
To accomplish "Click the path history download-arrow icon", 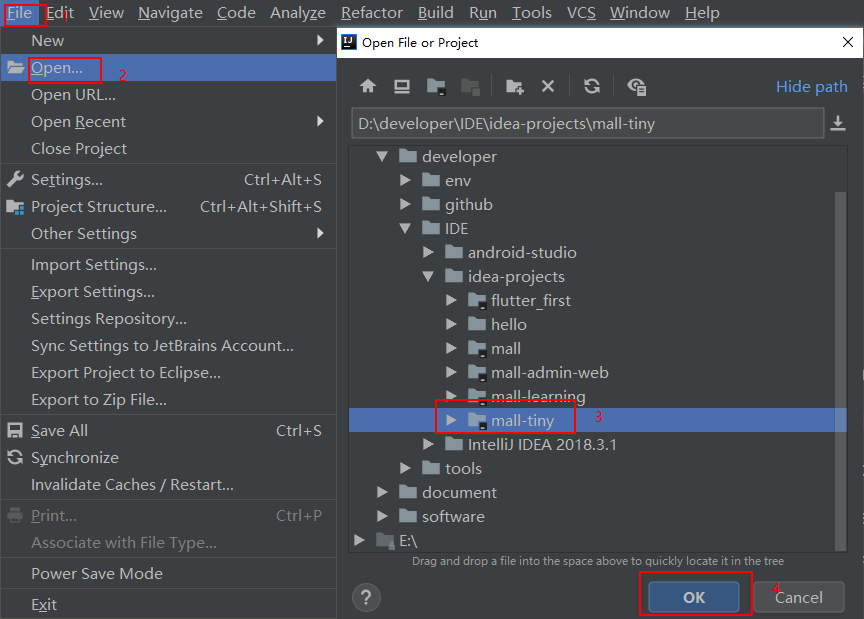I will [x=838, y=123].
